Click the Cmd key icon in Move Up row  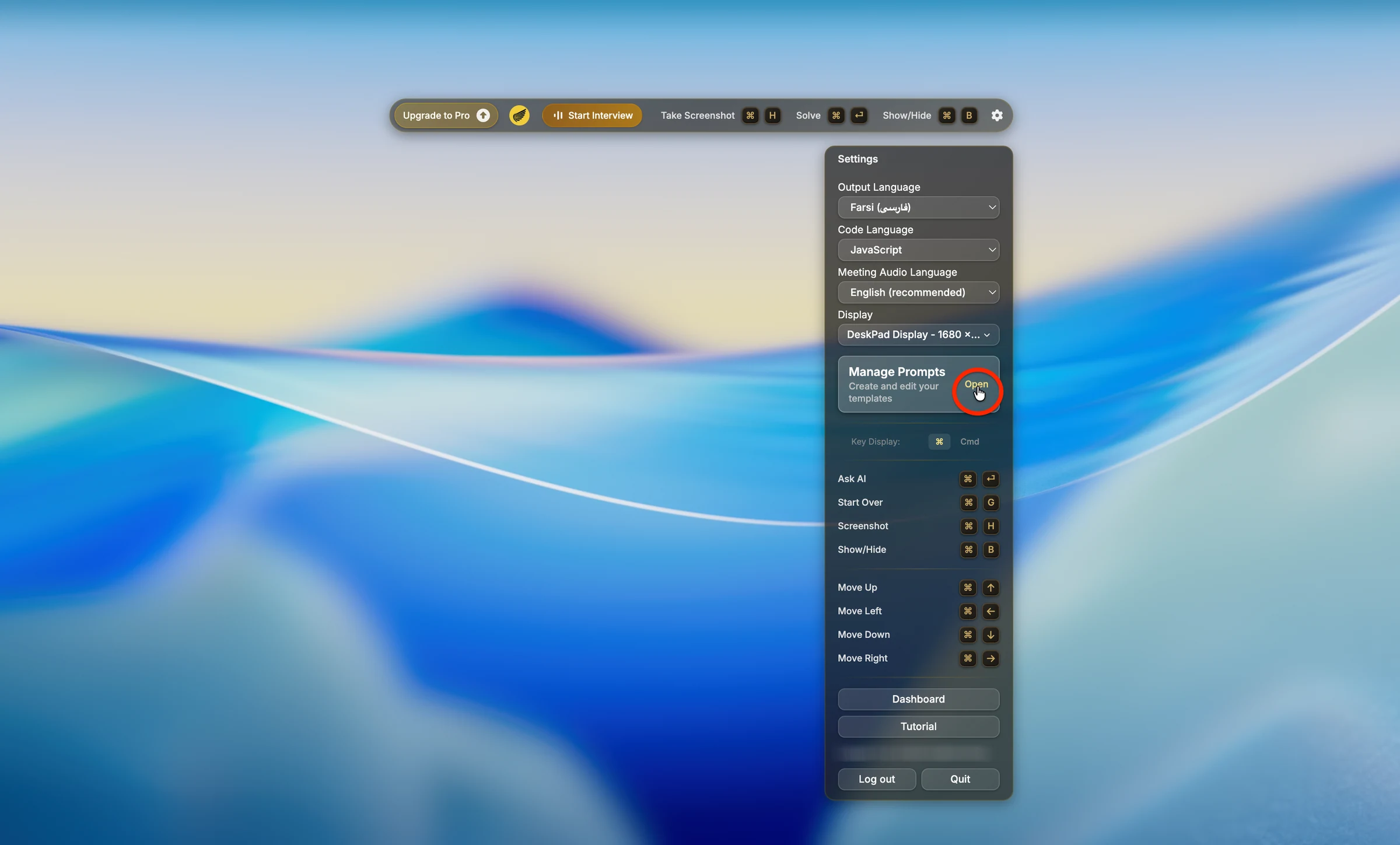pyautogui.click(x=968, y=588)
